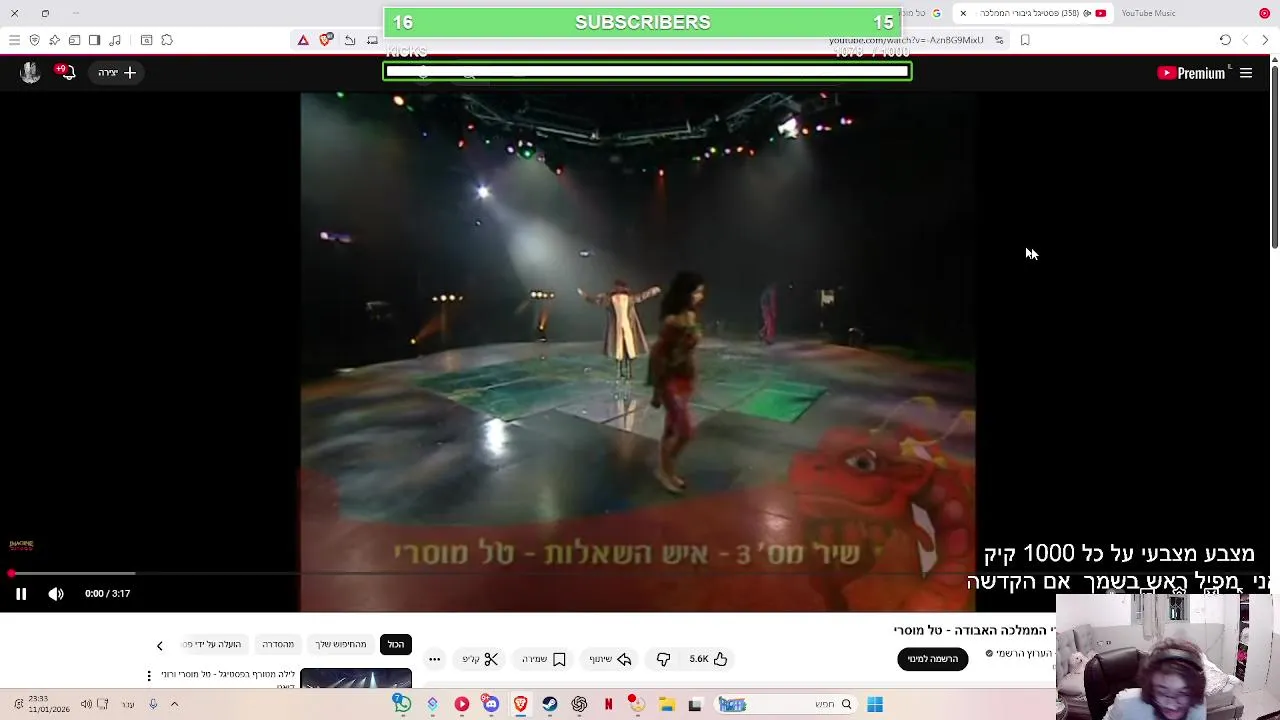This screenshot has width=1280, height=720.
Task: Open the music note playlist icon
Action: (115, 40)
